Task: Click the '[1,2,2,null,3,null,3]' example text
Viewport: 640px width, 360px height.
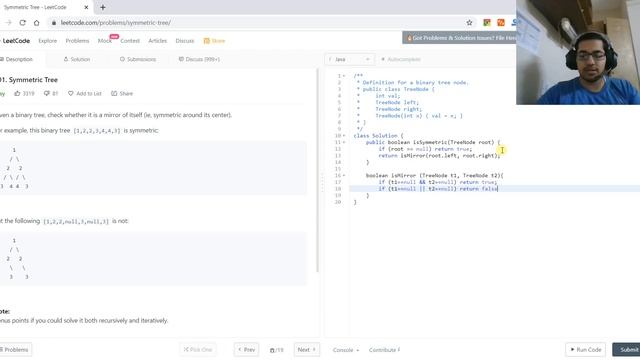Action: (76, 221)
